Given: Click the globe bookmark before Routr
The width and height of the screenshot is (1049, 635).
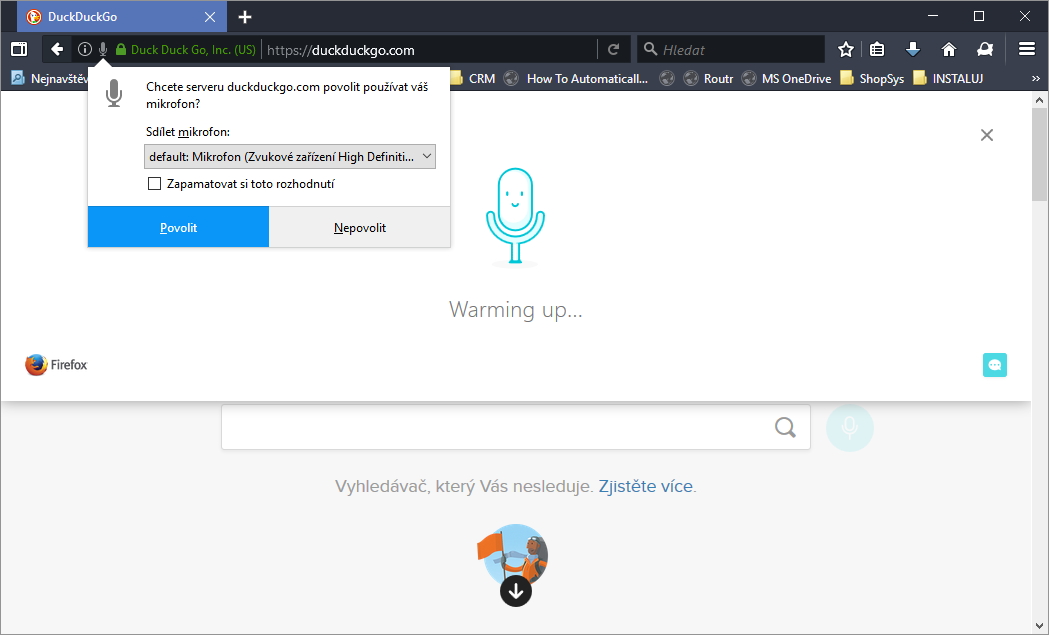Looking at the screenshot, I should [667, 78].
